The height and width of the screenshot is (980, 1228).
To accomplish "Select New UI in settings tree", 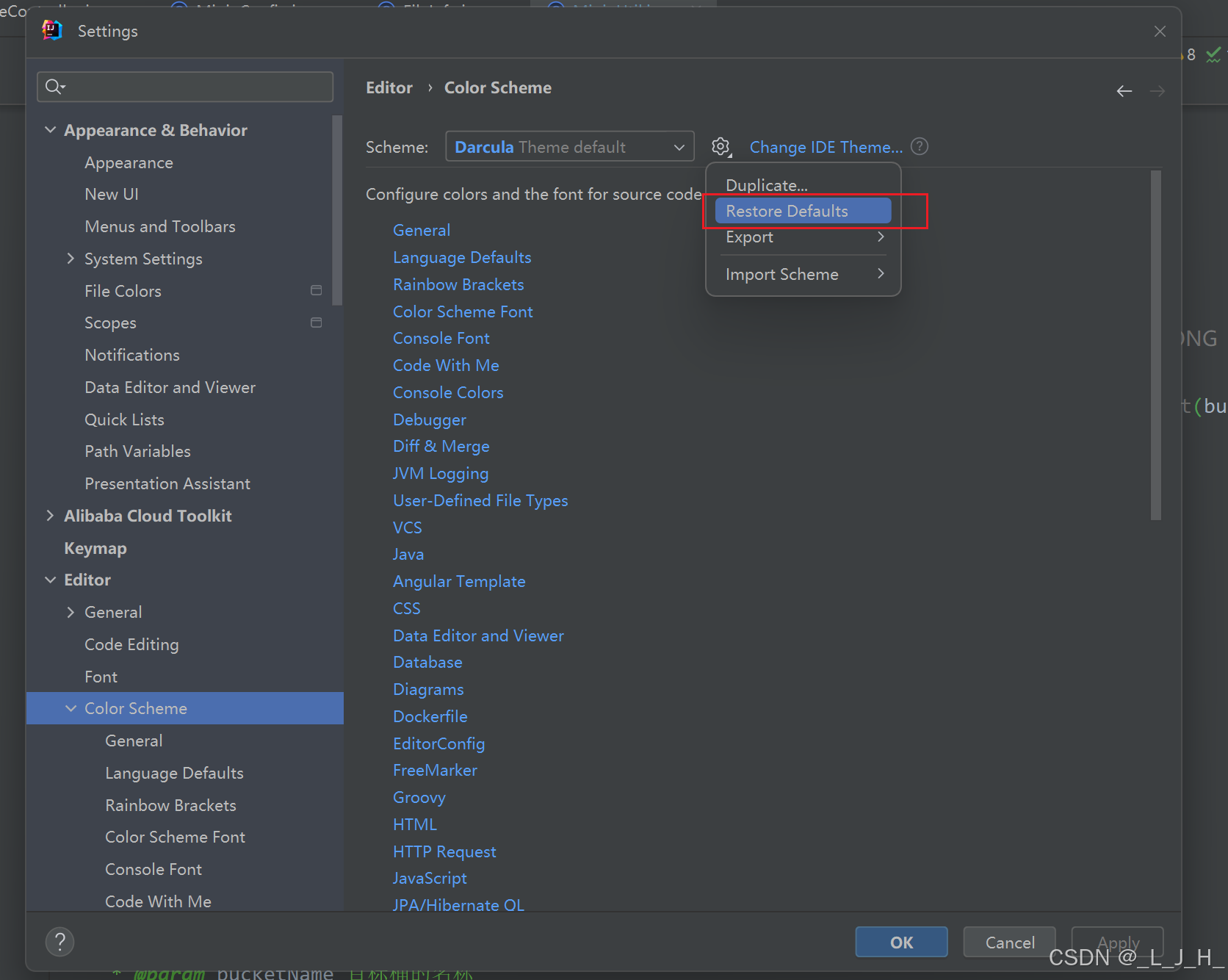I will coord(112,194).
